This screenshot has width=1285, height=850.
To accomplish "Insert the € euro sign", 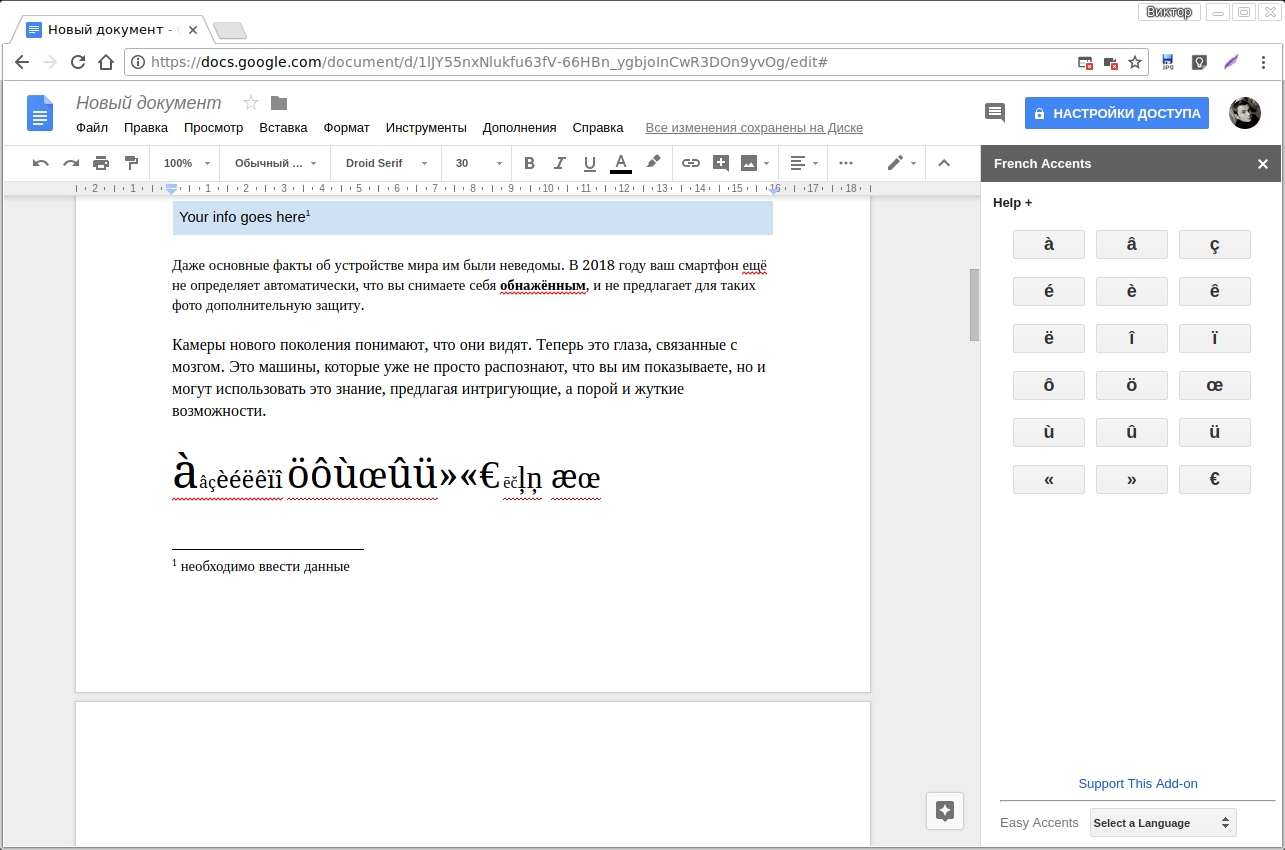I will pyautogui.click(x=1215, y=479).
